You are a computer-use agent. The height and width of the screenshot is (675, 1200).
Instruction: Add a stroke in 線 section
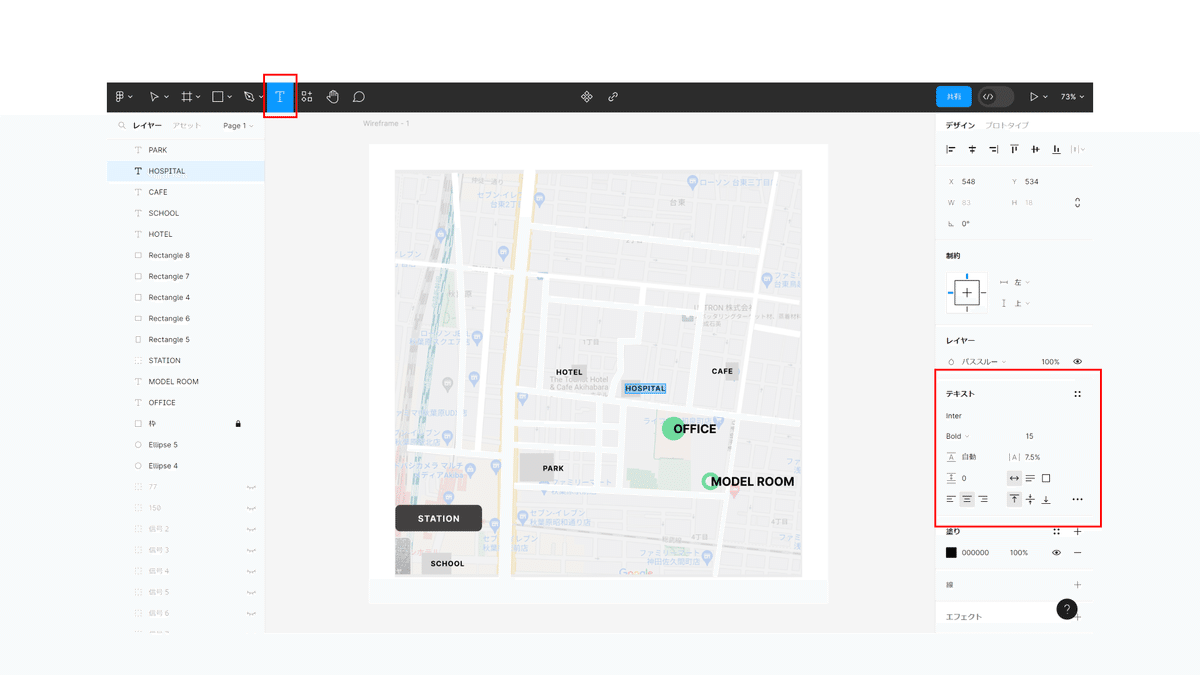(1077, 584)
